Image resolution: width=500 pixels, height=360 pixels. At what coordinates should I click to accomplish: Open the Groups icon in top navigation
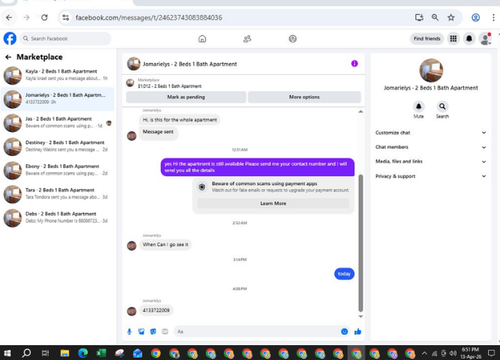(x=292, y=39)
